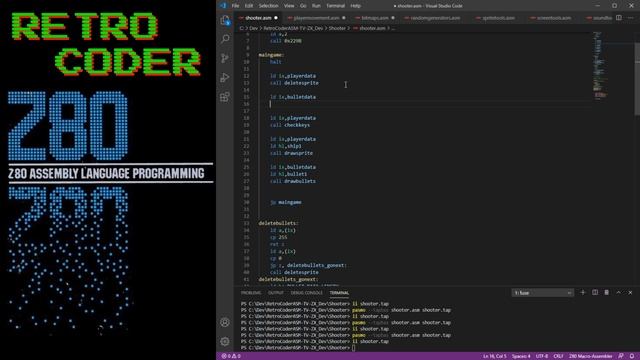640x360 pixels.
Task: Close the terminal panel
Action: [x=630, y=293]
